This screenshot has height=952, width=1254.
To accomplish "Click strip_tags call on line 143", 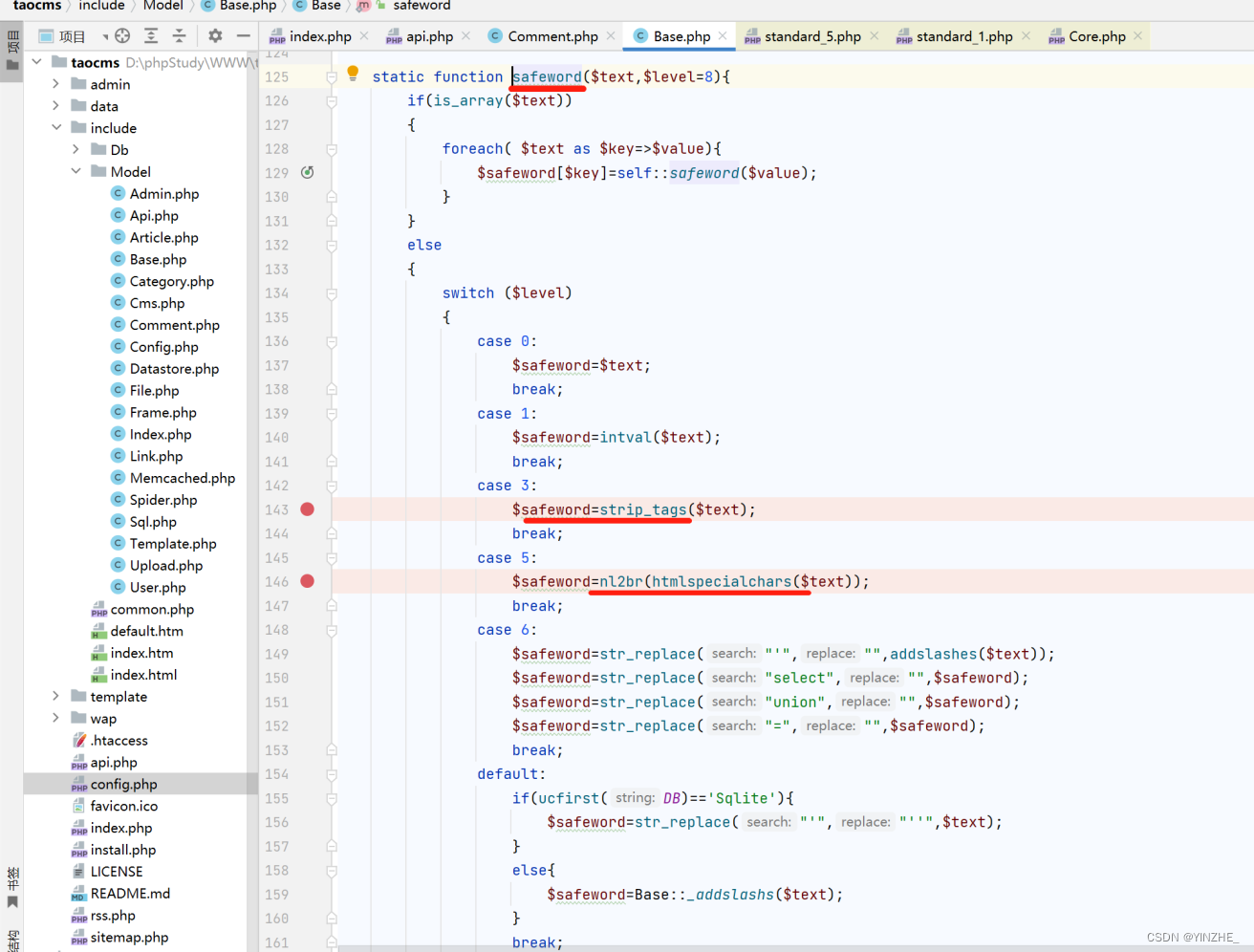I will click(x=643, y=509).
